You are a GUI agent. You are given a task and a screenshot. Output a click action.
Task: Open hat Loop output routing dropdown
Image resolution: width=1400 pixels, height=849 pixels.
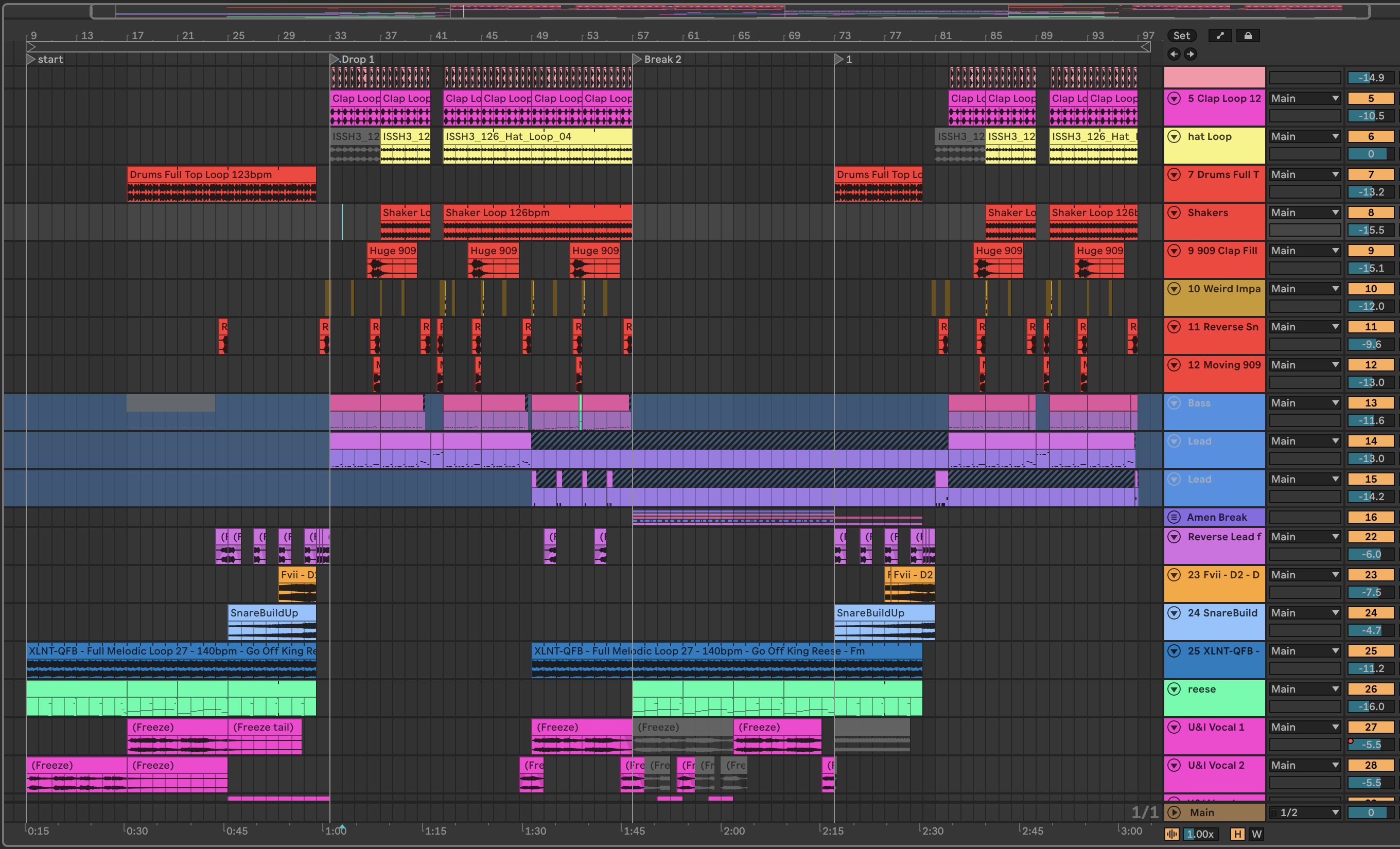point(1305,136)
